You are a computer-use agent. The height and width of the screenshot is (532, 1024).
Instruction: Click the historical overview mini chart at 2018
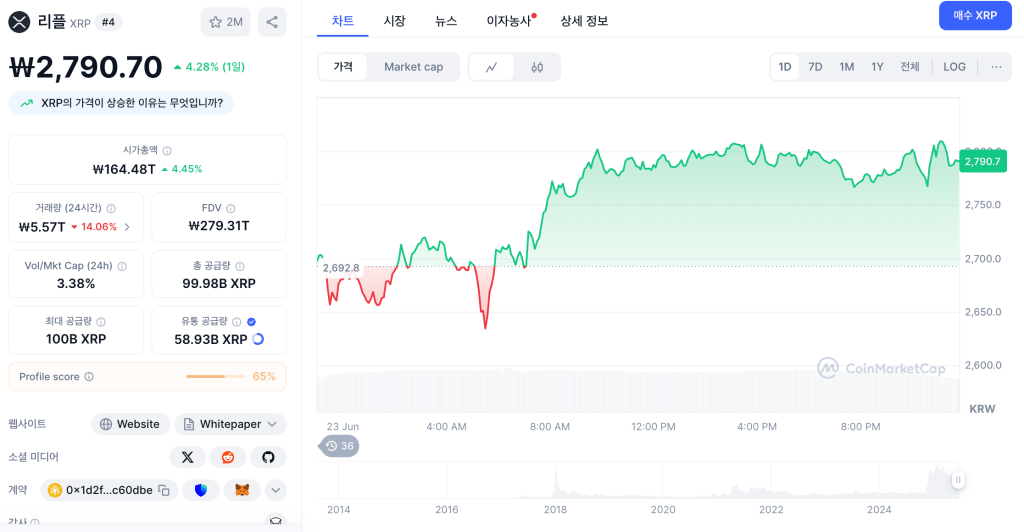coord(555,481)
